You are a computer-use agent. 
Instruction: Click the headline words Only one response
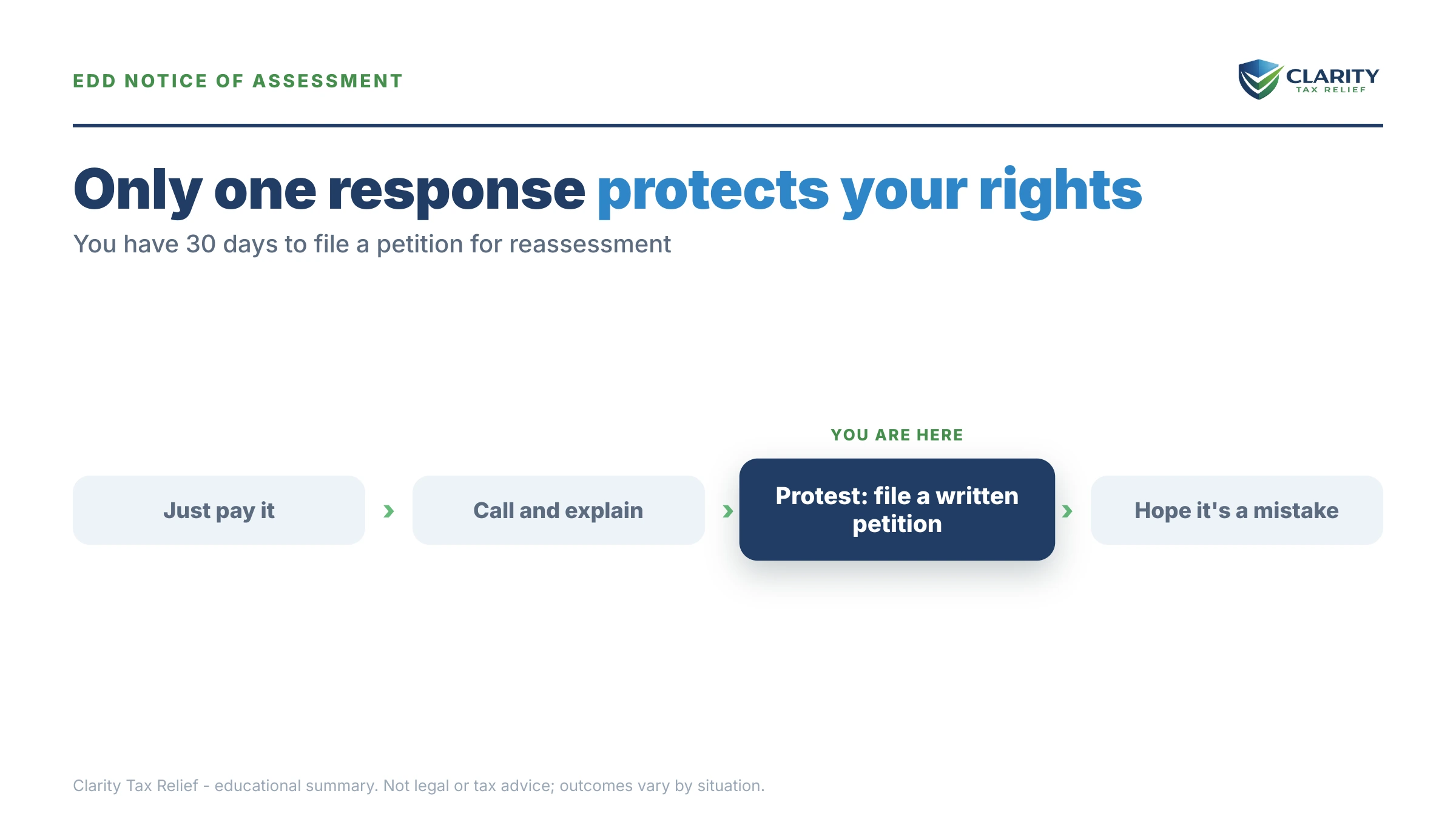pos(329,190)
